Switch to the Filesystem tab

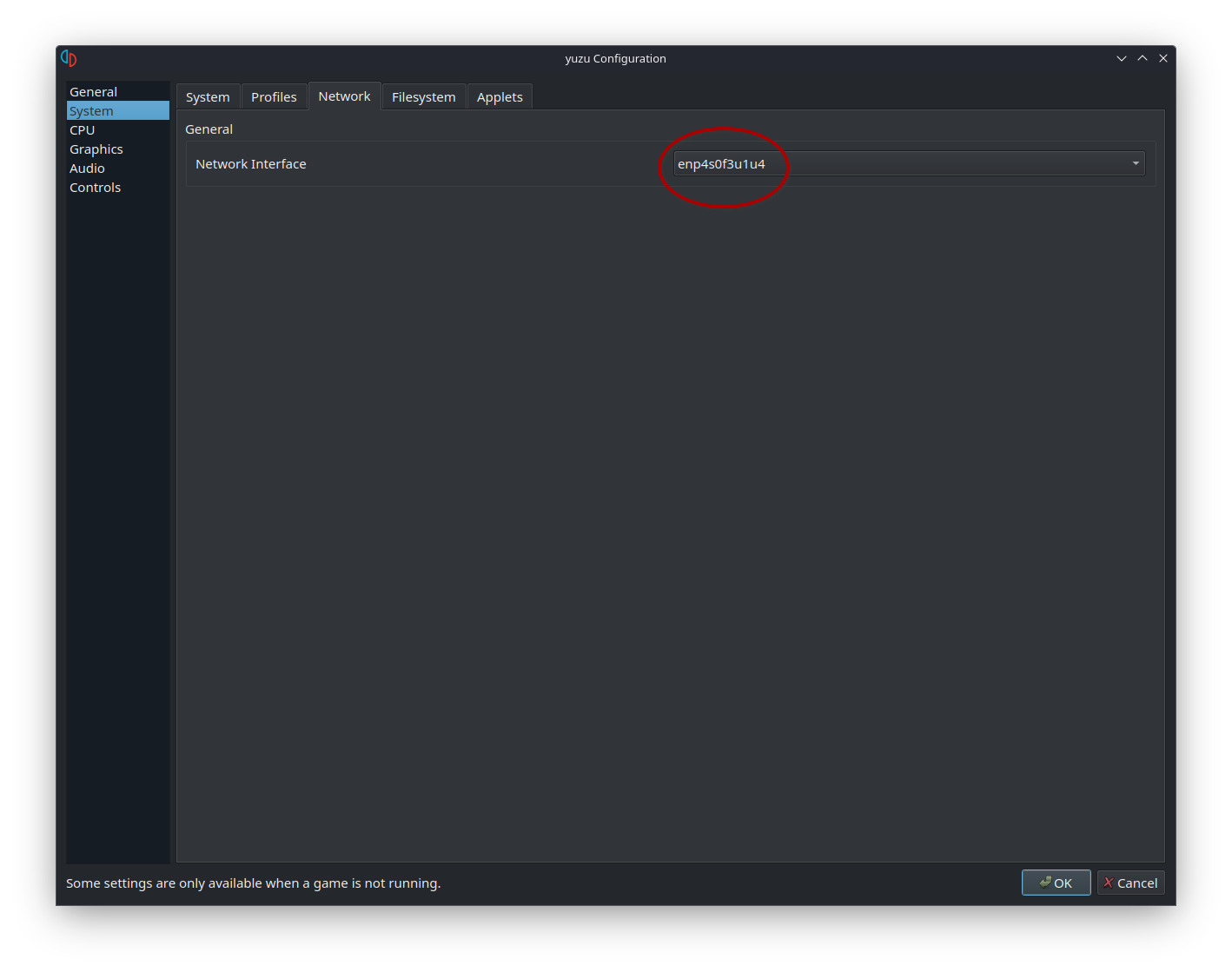point(424,97)
